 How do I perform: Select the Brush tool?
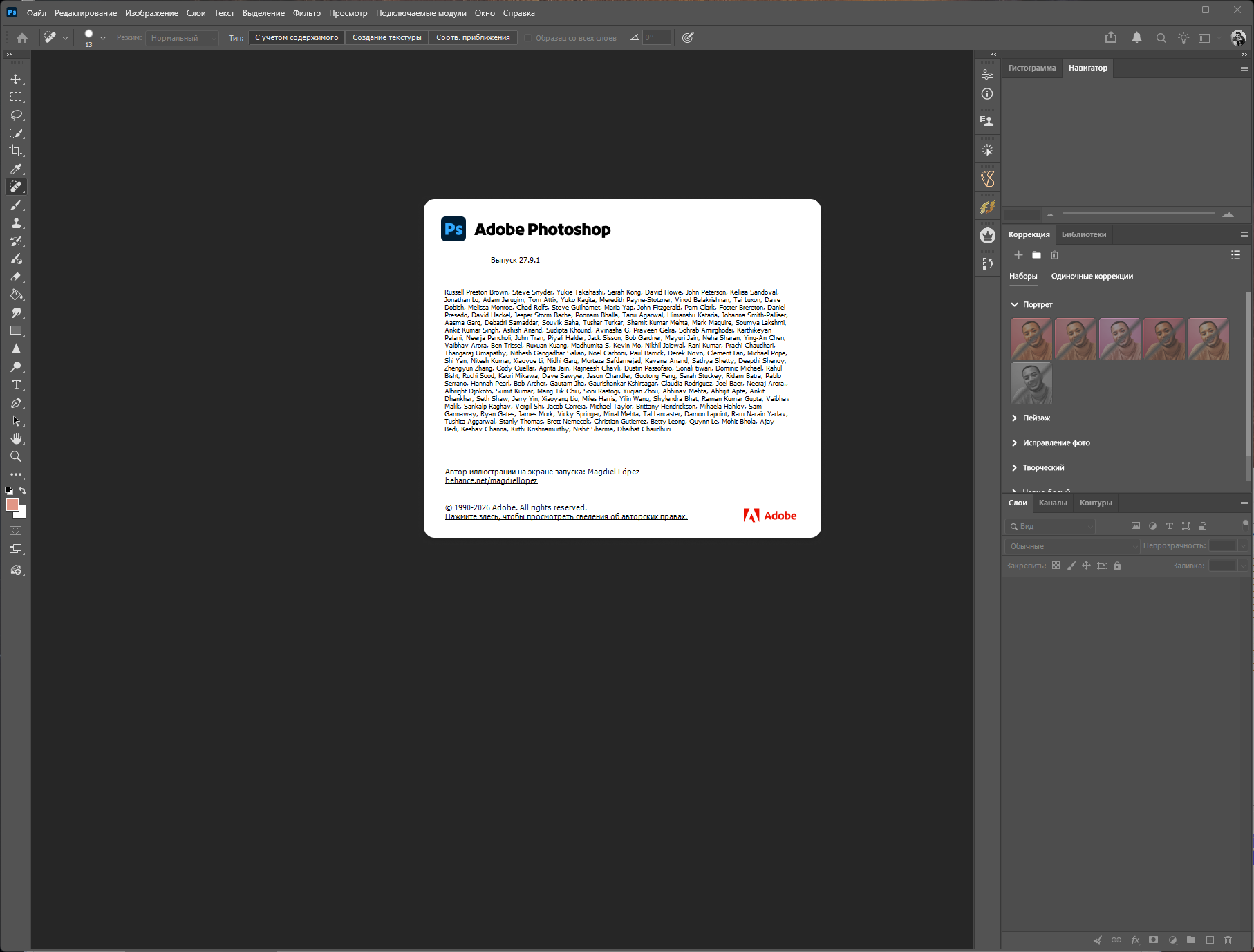pos(16,205)
